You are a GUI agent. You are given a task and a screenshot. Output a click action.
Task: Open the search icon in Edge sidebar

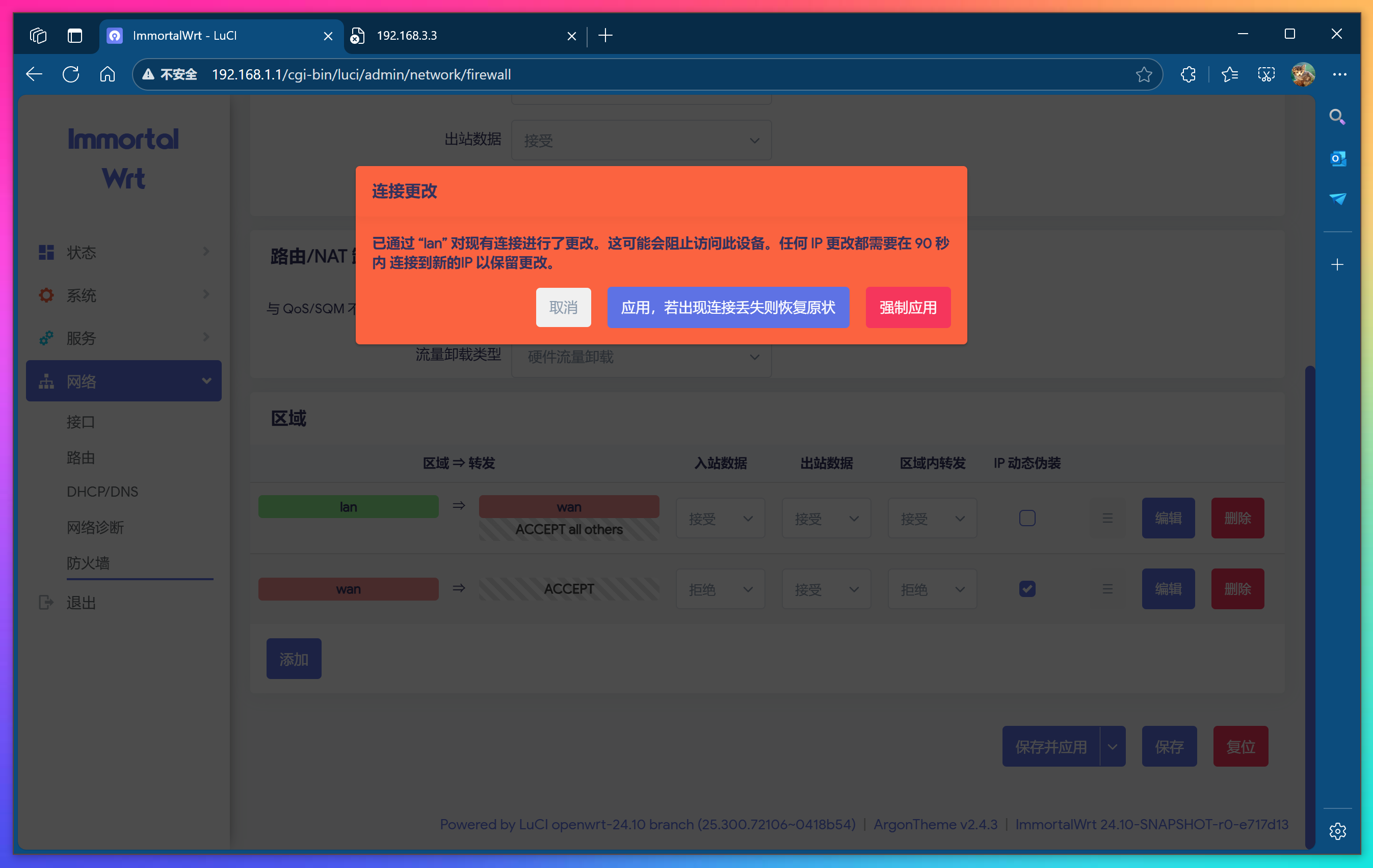1338,117
